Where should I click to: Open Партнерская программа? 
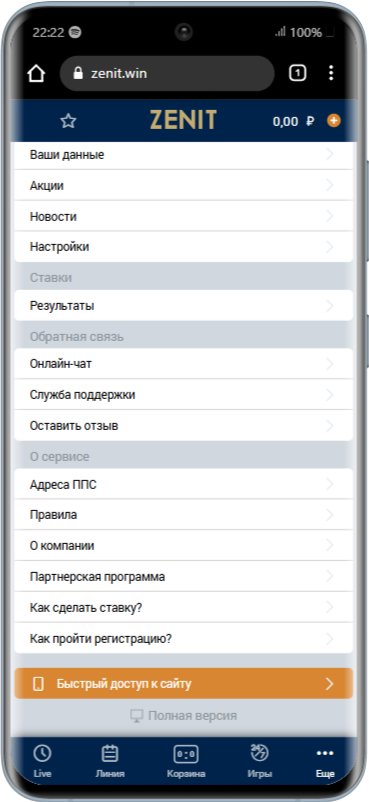pyautogui.click(x=184, y=577)
